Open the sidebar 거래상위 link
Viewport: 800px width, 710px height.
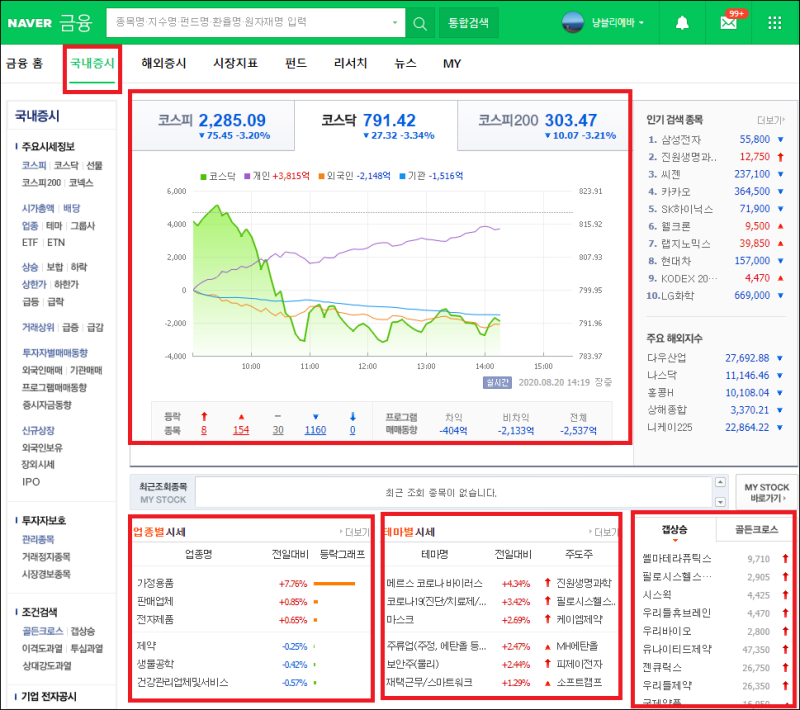pyautogui.click(x=38, y=327)
